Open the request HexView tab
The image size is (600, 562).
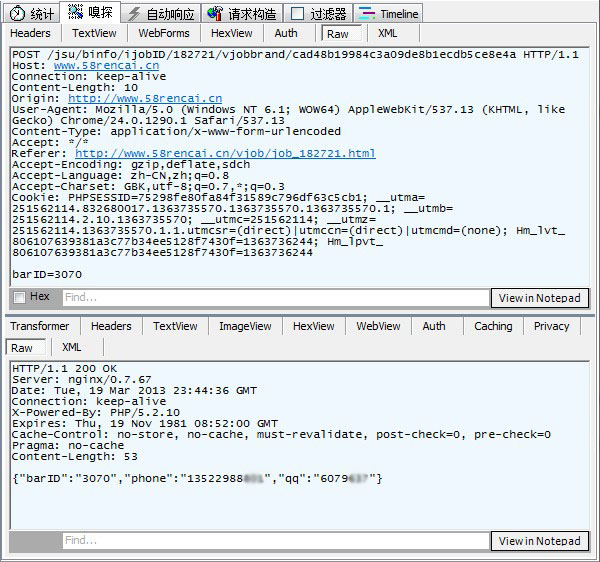[x=232, y=33]
